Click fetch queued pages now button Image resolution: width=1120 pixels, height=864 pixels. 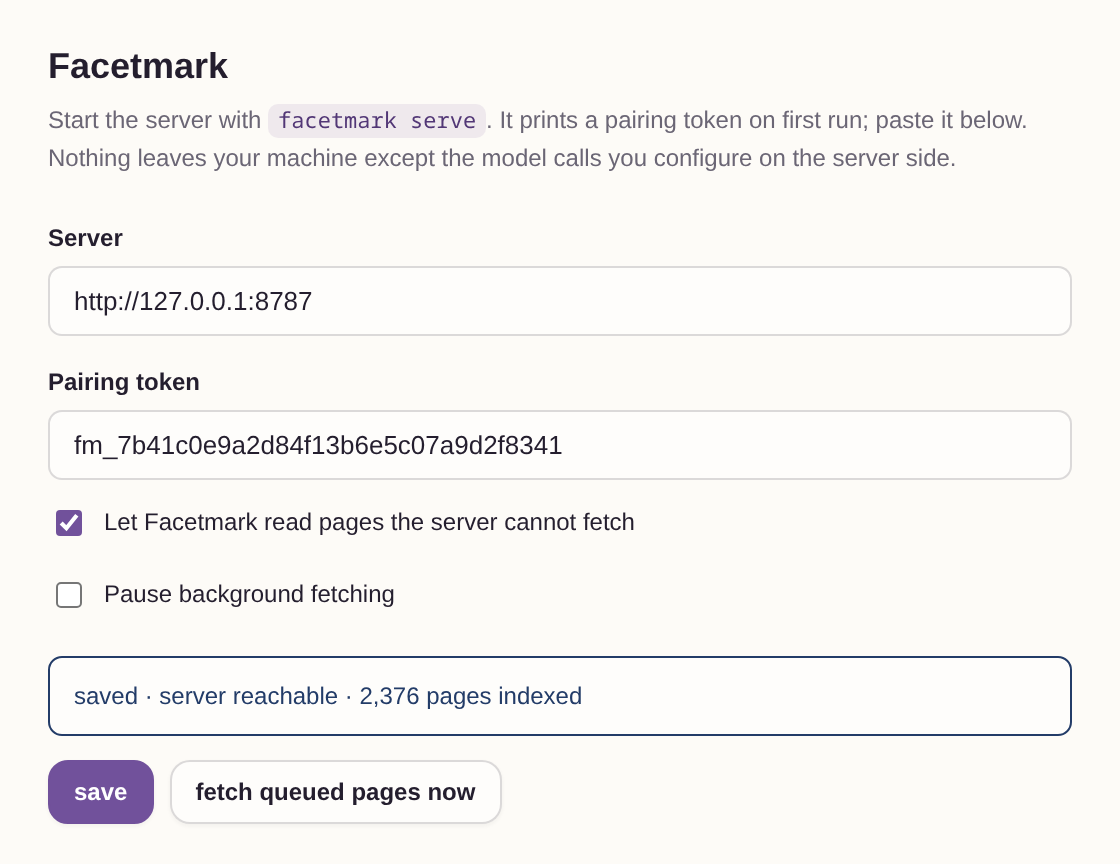pos(336,792)
